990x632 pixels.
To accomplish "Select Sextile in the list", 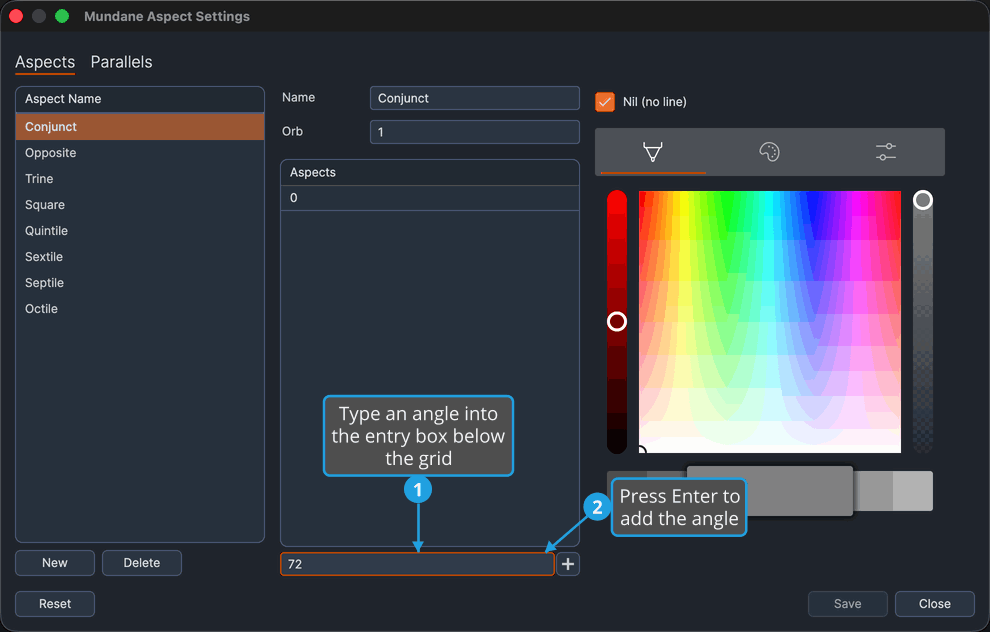I will (140, 256).
